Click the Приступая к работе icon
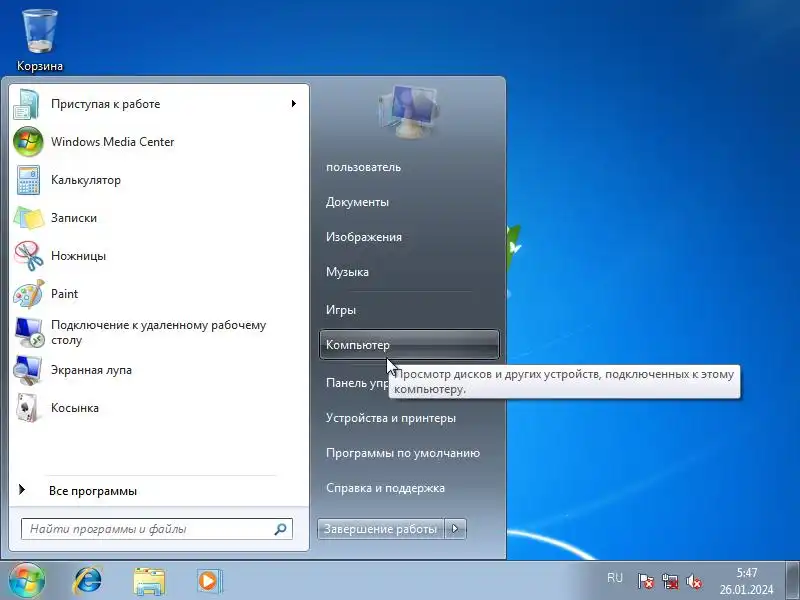This screenshot has height=600, width=800. pyautogui.click(x=28, y=104)
